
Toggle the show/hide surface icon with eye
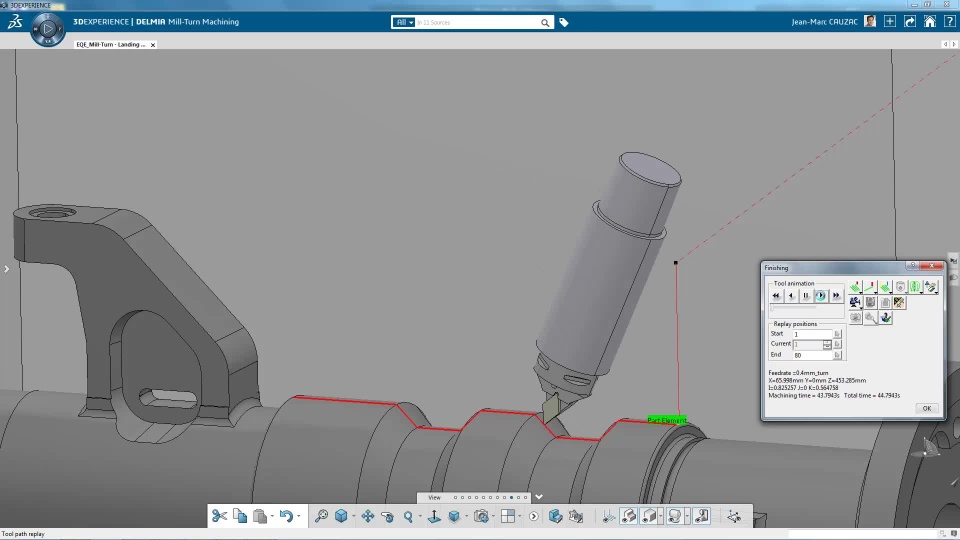pos(629,516)
